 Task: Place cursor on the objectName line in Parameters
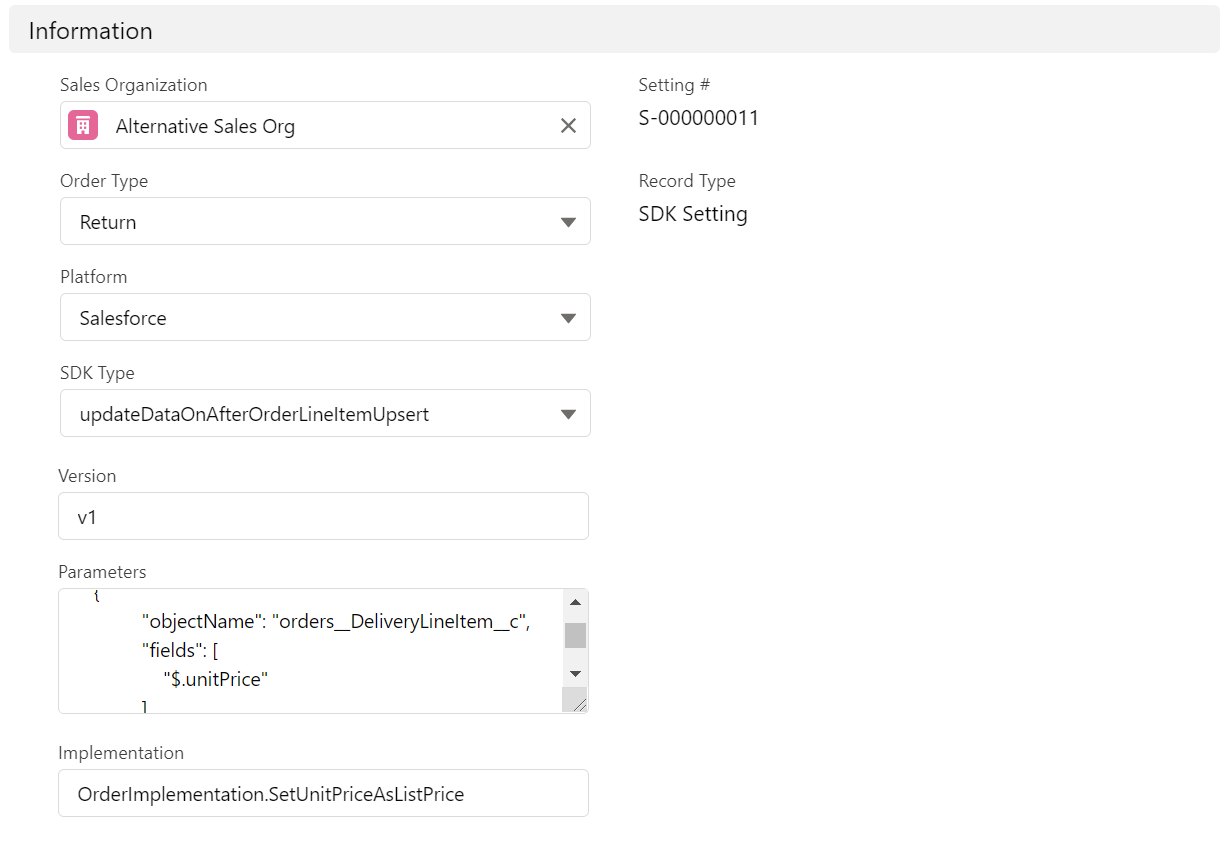[x=334, y=622]
